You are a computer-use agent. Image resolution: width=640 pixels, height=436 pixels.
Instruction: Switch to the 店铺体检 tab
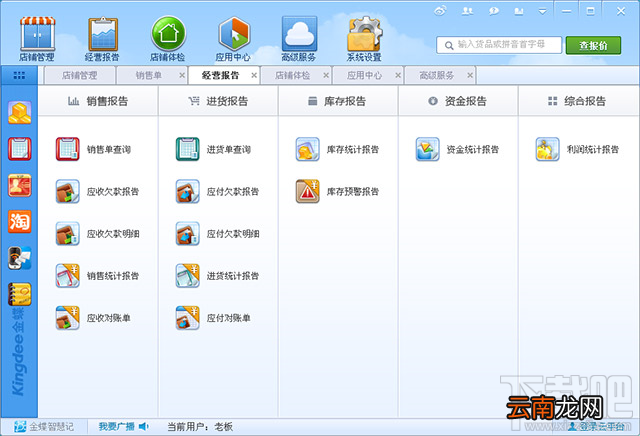pyautogui.click(x=292, y=76)
